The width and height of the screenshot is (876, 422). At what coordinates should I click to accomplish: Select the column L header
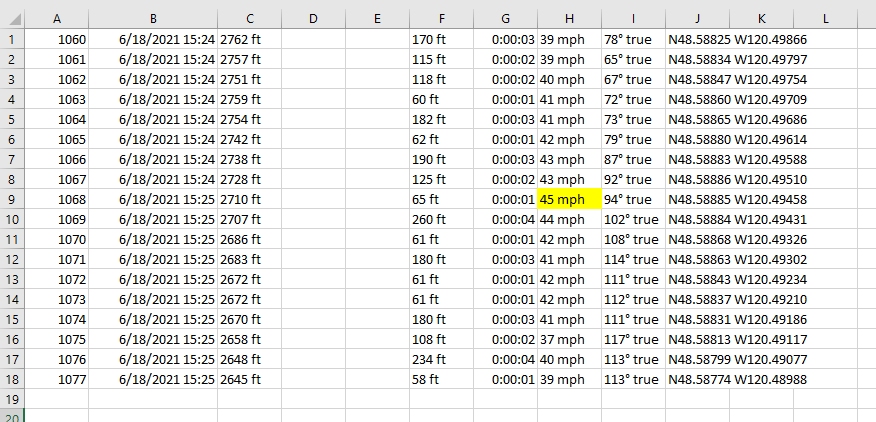(825, 19)
